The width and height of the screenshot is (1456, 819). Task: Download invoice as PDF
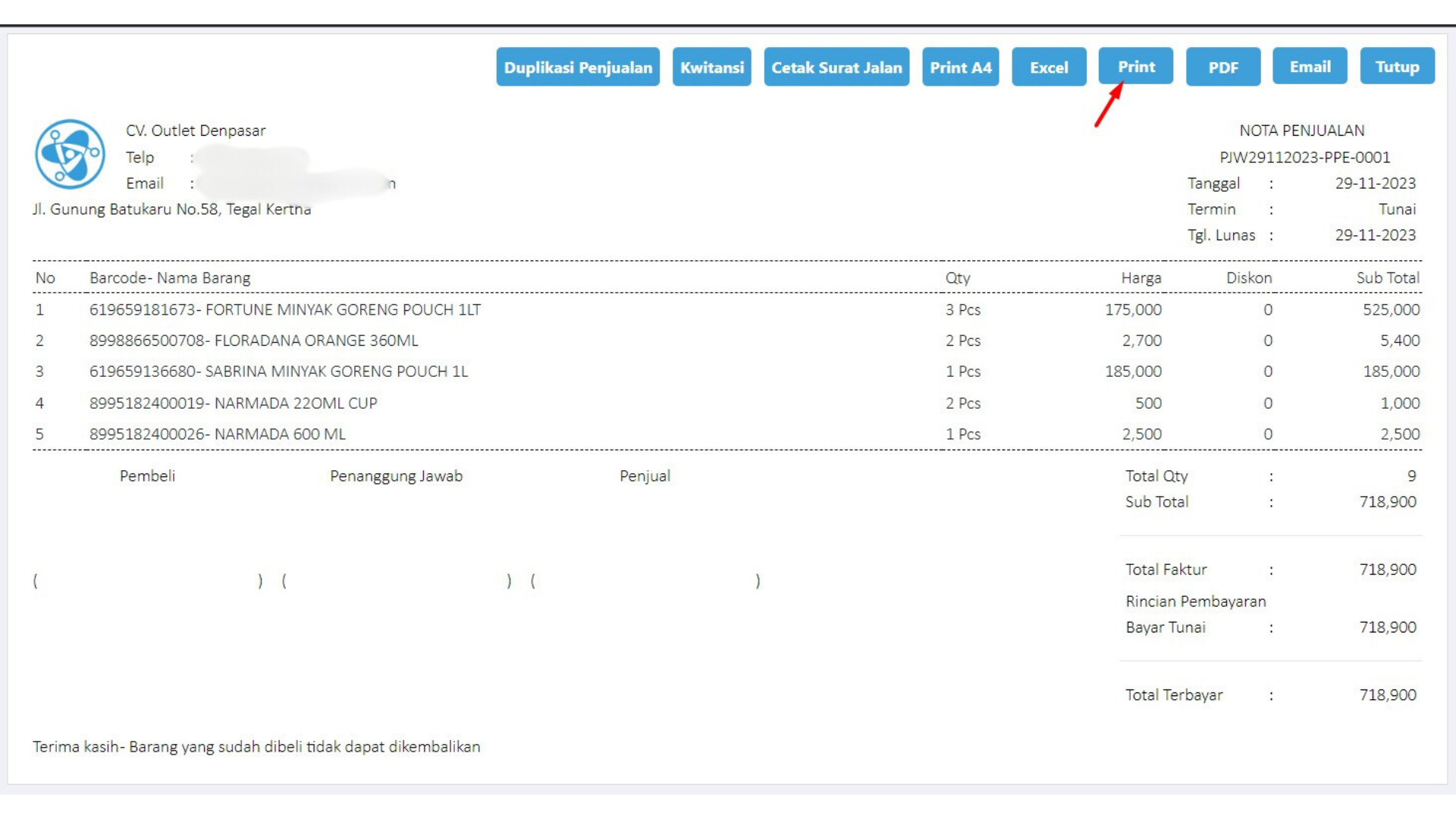point(1223,67)
